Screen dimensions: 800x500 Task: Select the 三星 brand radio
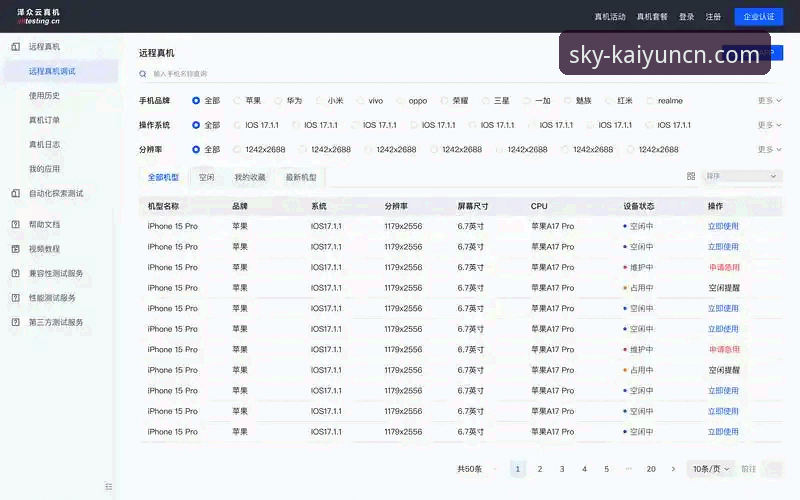[x=486, y=101]
